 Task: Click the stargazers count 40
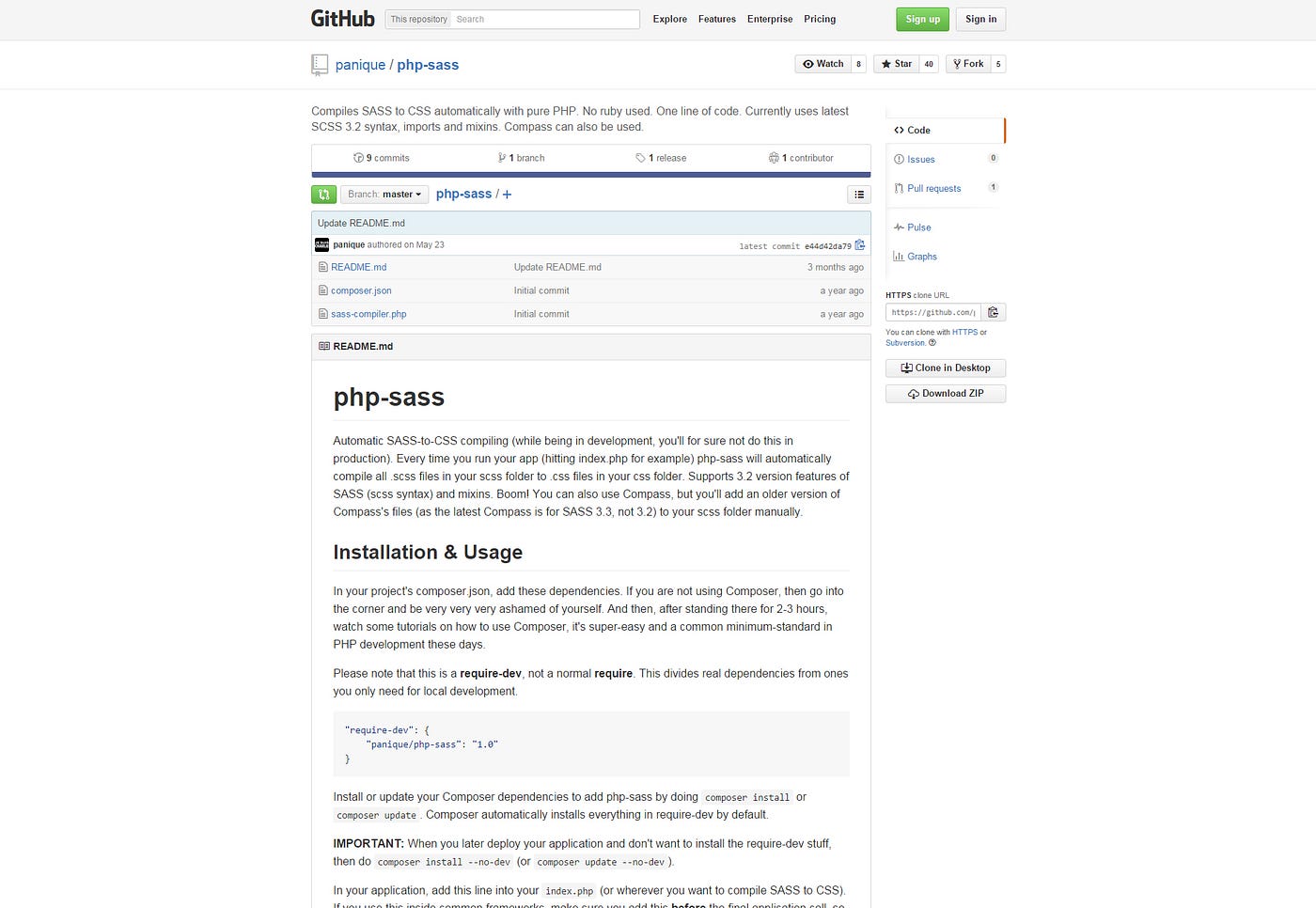(x=929, y=64)
